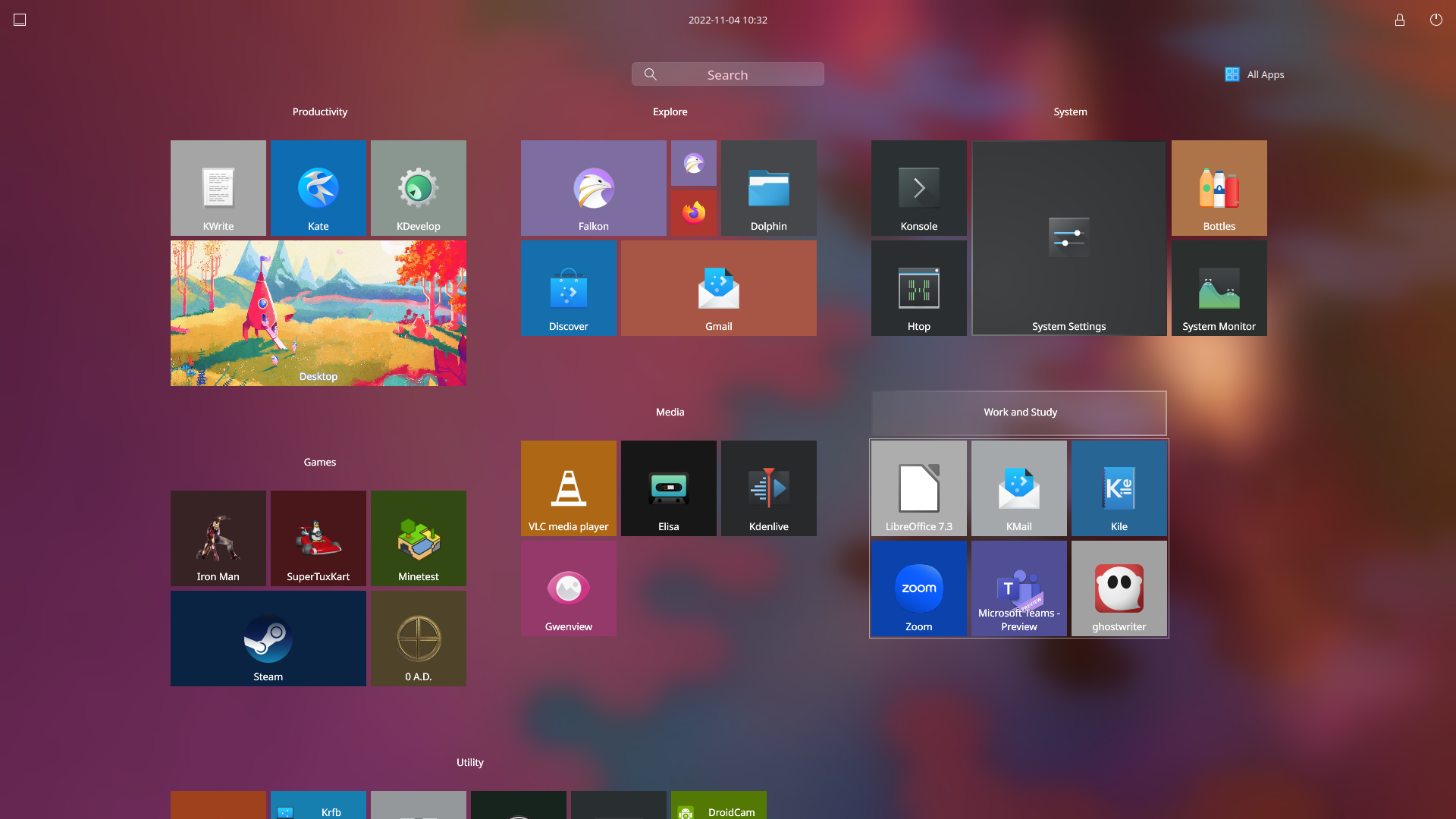The width and height of the screenshot is (1456, 819).
Task: Click the date and time display
Action: tap(728, 20)
